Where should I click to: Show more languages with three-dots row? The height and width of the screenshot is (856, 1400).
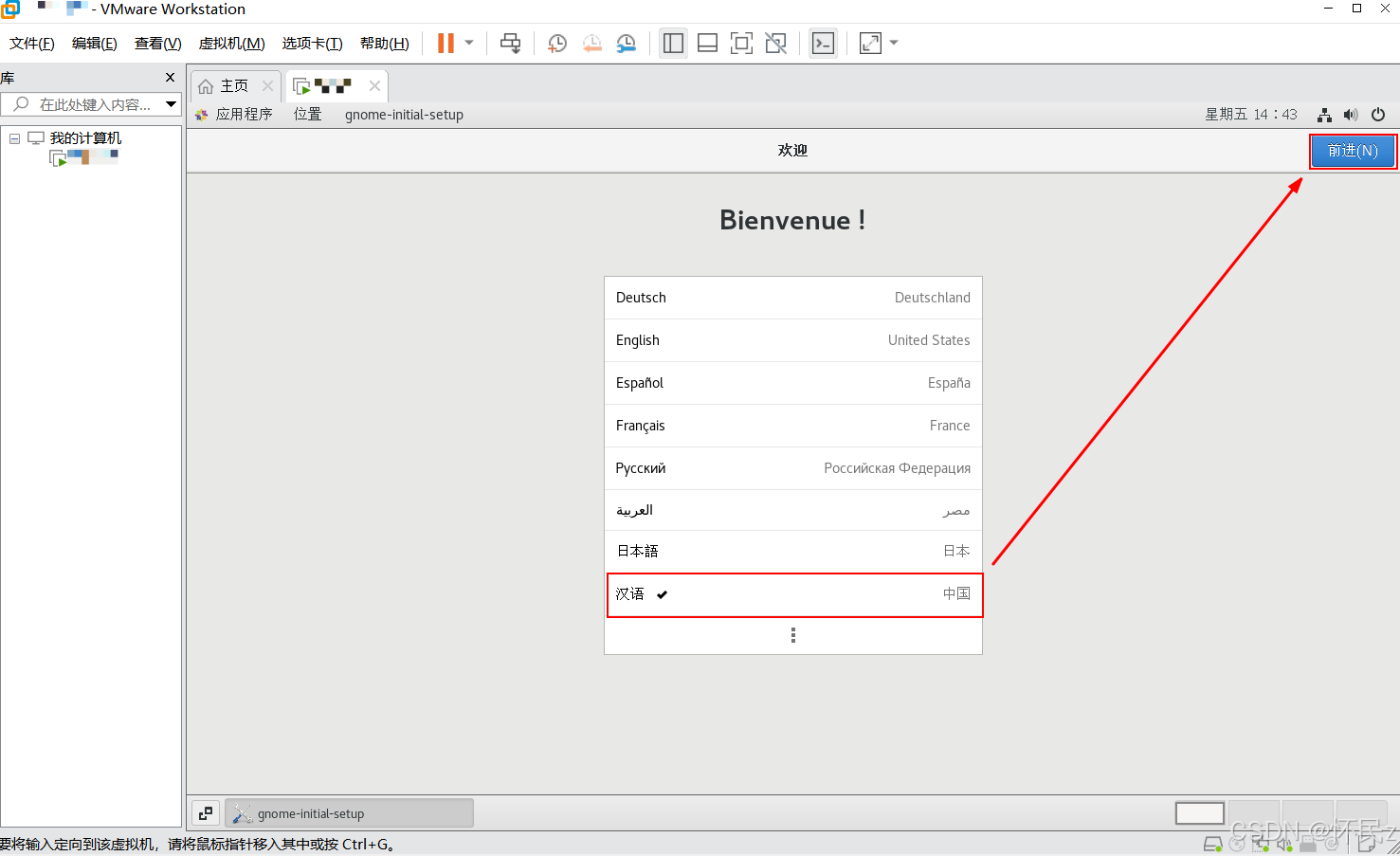coord(793,635)
